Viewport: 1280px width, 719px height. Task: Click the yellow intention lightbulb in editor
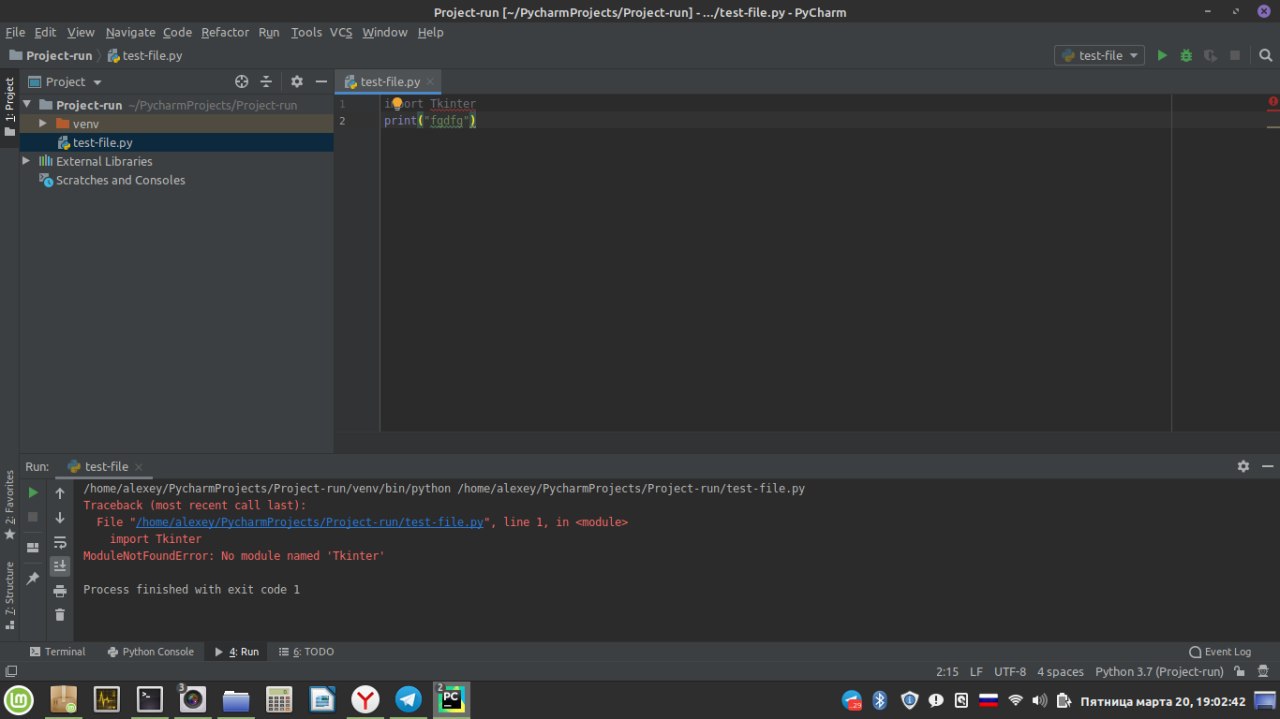397,103
